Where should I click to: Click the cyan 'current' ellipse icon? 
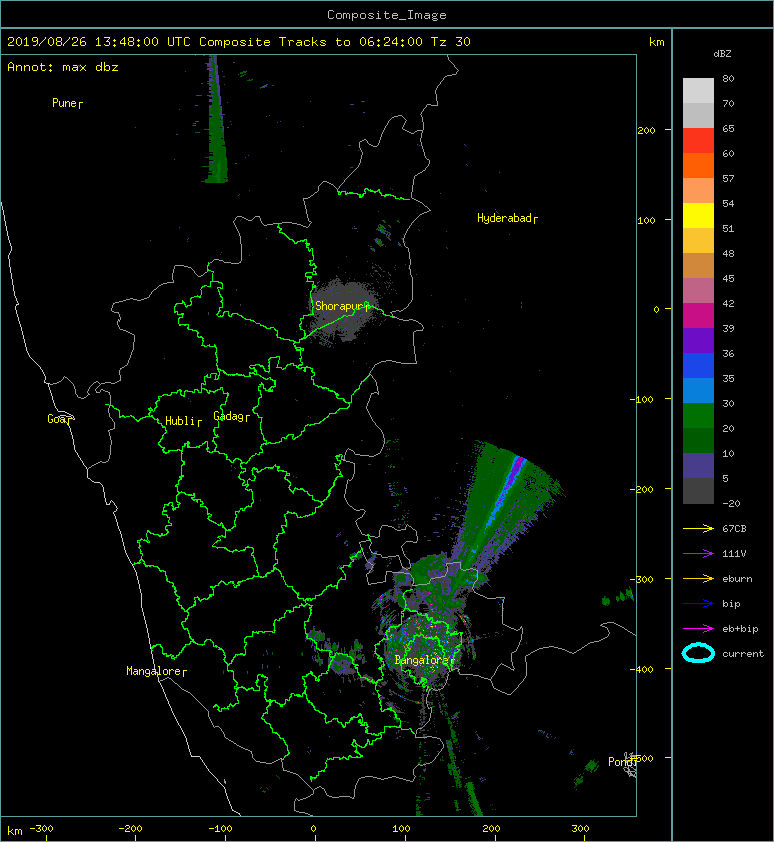[698, 653]
